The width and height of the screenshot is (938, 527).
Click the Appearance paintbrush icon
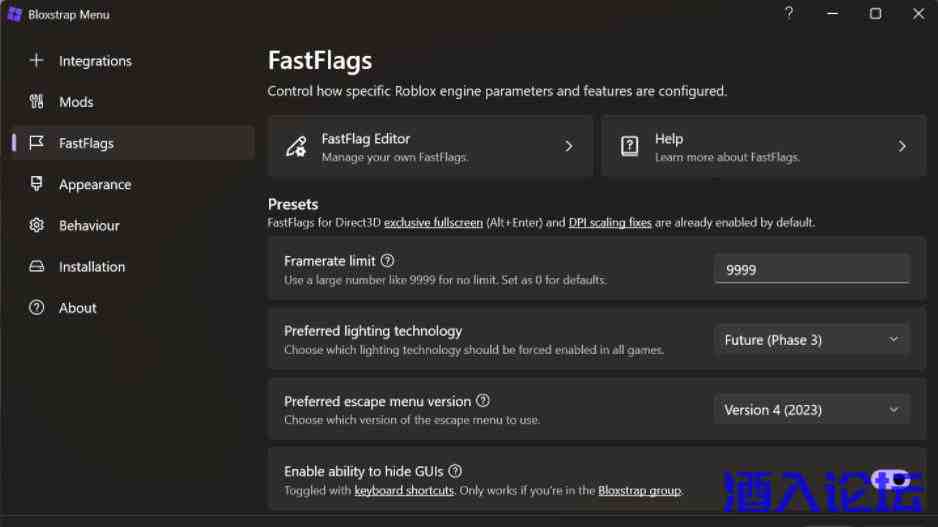point(37,184)
